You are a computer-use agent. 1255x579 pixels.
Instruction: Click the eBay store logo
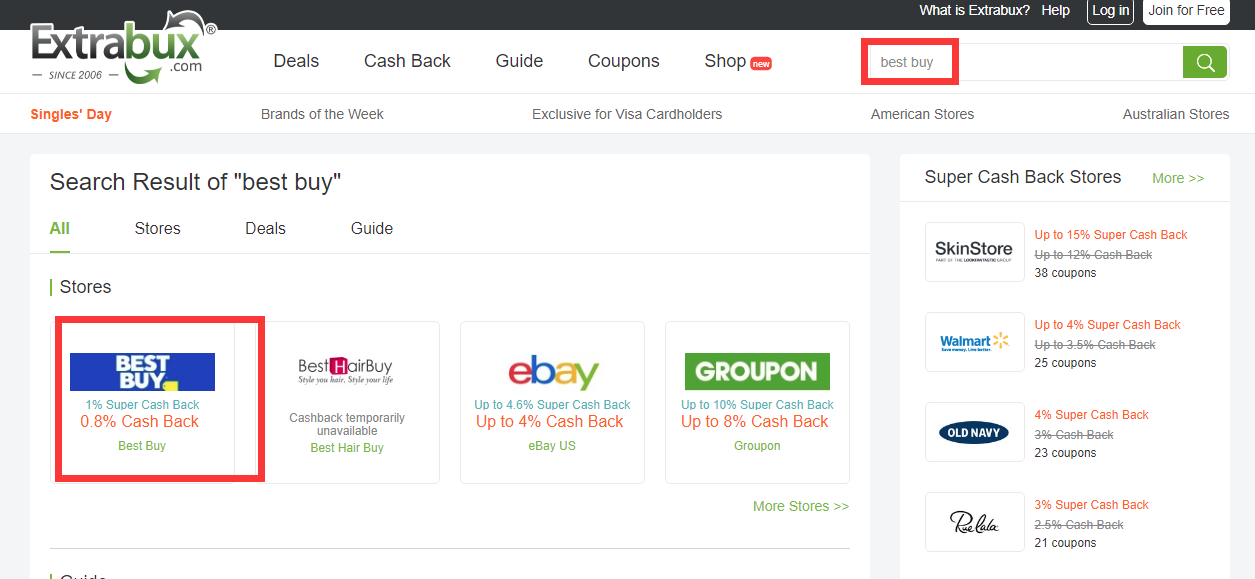pos(553,372)
